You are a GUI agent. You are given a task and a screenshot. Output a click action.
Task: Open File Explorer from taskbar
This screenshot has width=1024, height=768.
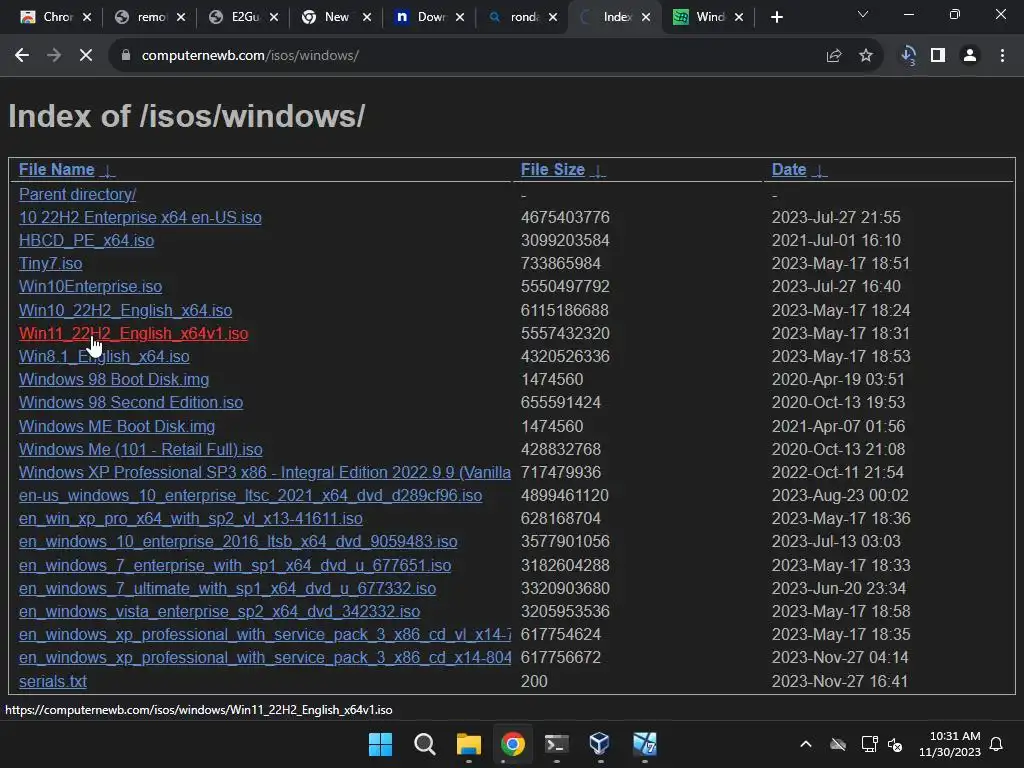coord(469,744)
